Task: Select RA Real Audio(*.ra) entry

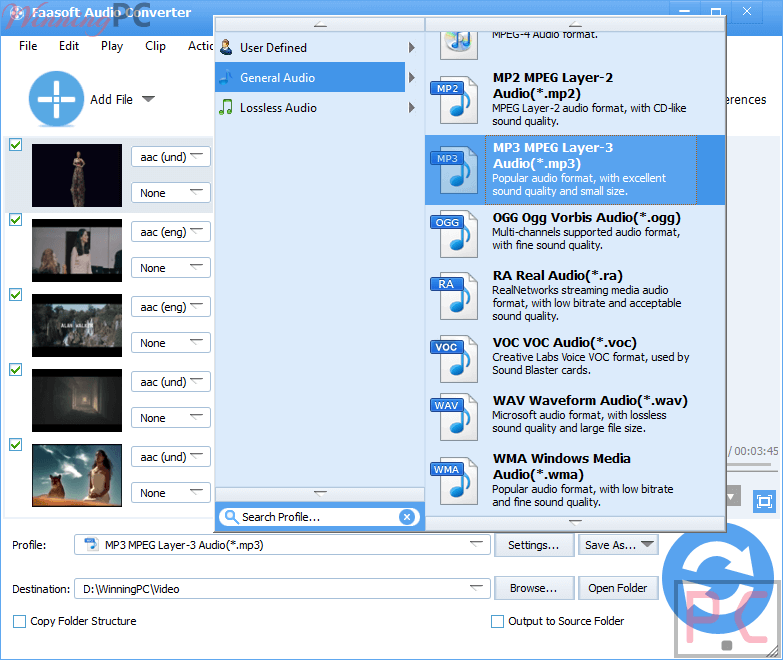Action: pos(575,296)
